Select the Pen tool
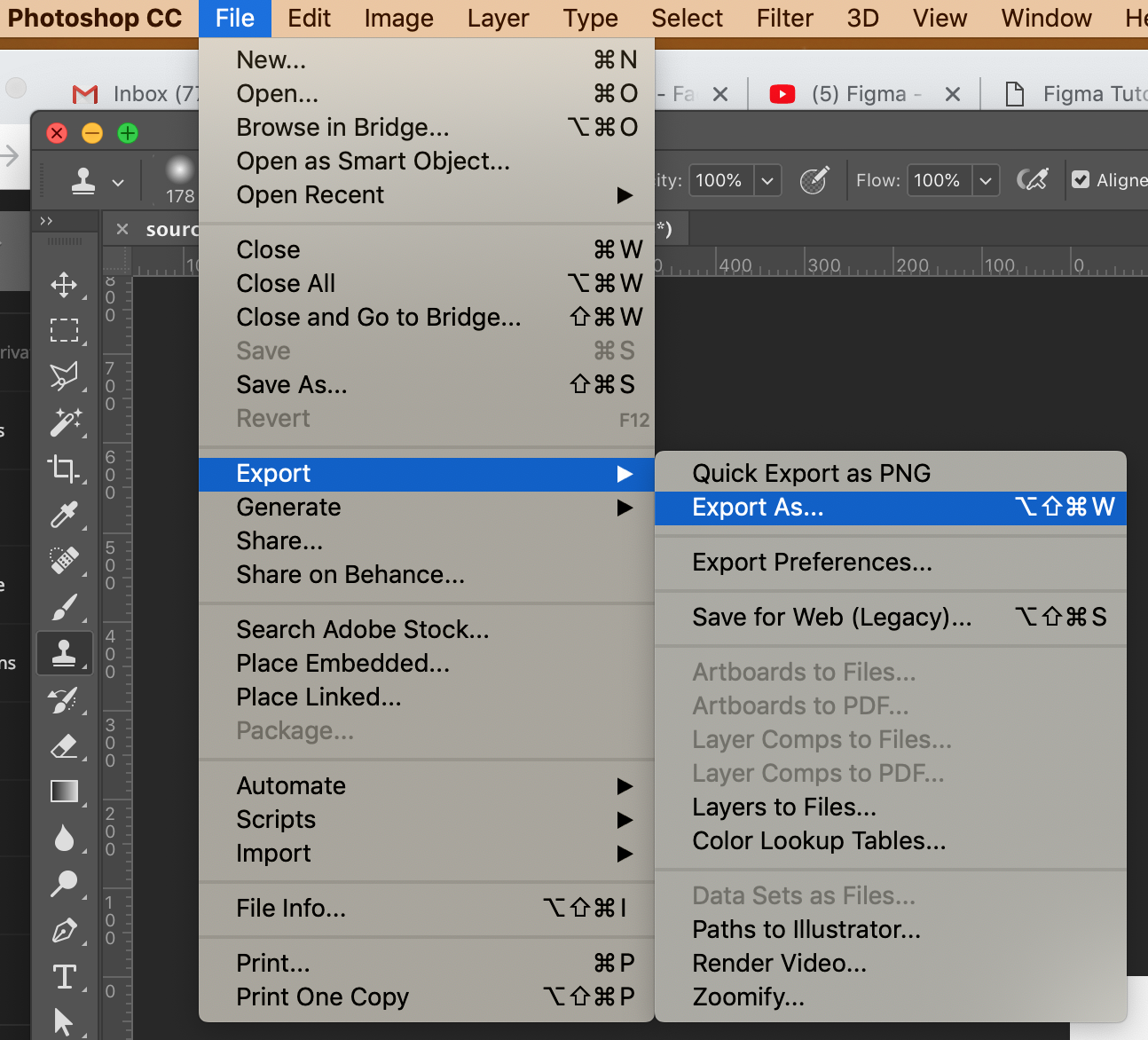The image size is (1148, 1040). point(64,931)
